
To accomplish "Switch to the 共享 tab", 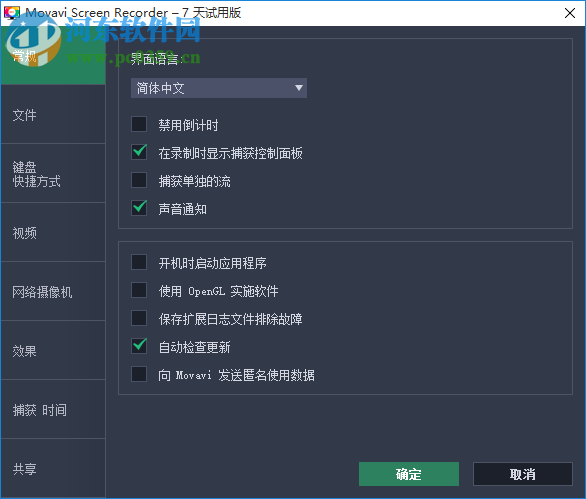I will click(x=53, y=469).
